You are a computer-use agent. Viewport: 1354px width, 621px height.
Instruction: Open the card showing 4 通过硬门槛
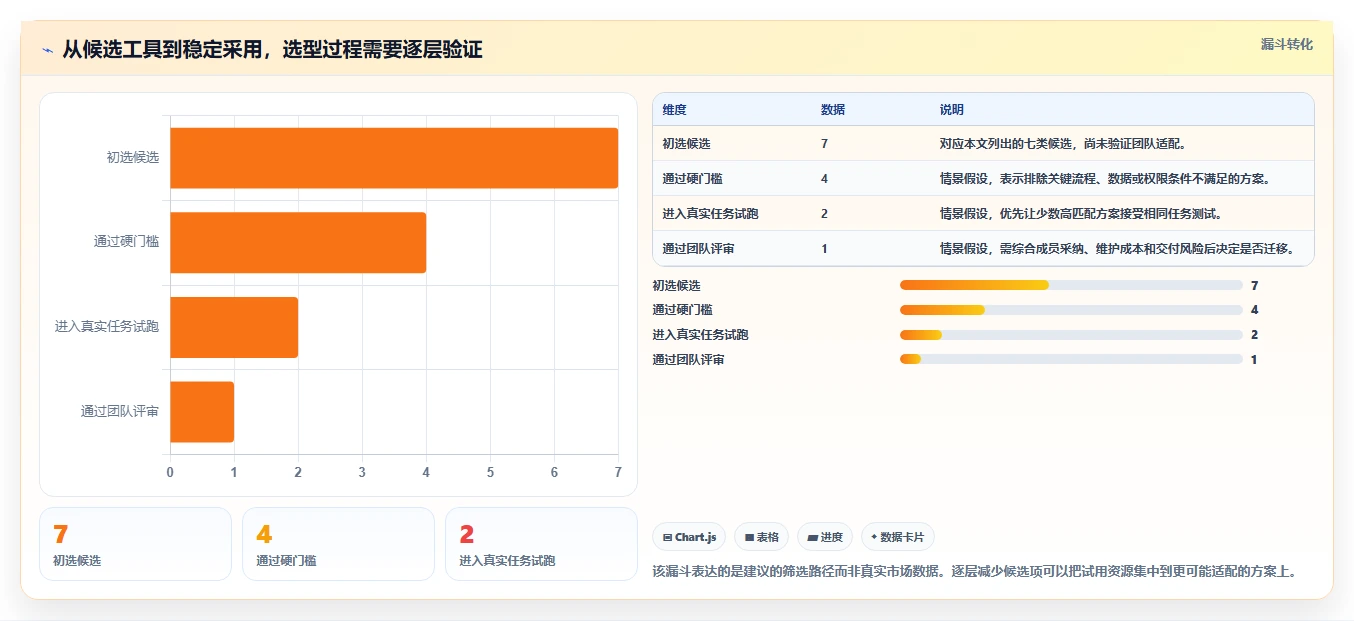tap(338, 544)
